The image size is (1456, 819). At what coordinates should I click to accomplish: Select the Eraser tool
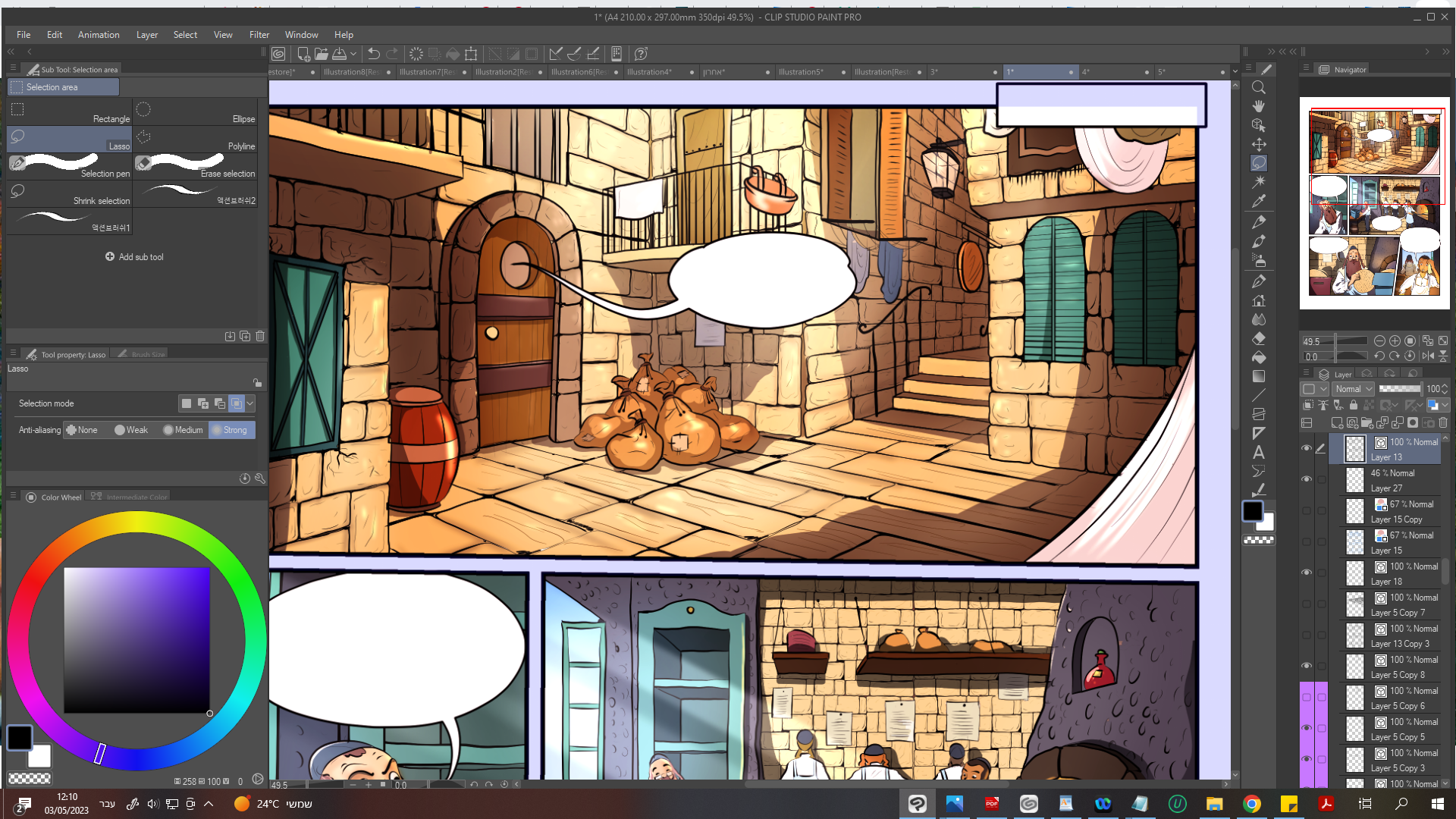[x=1258, y=338]
